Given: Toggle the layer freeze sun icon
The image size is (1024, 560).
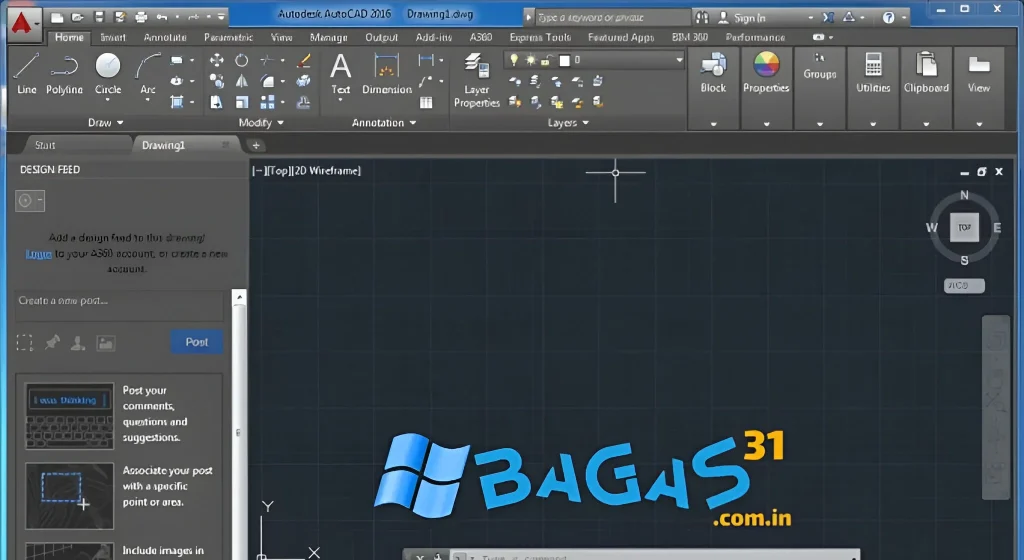Looking at the screenshot, I should click(530, 60).
